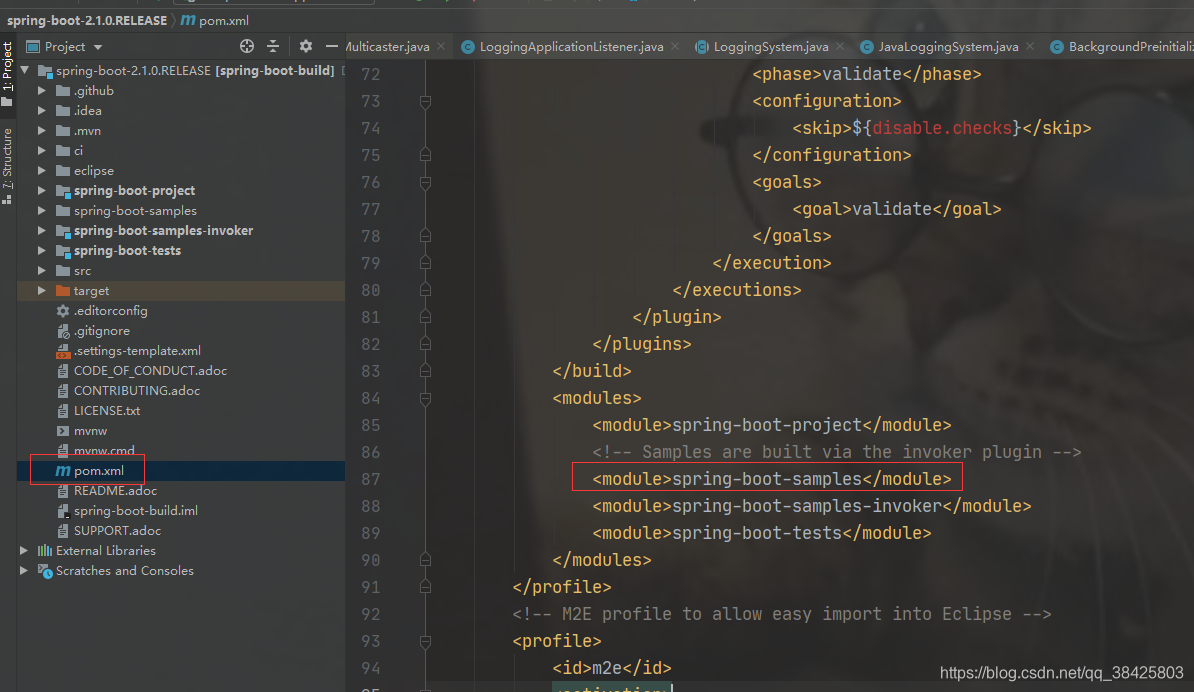Expand the .mvn folder
1194x692 pixels.
click(x=42, y=130)
